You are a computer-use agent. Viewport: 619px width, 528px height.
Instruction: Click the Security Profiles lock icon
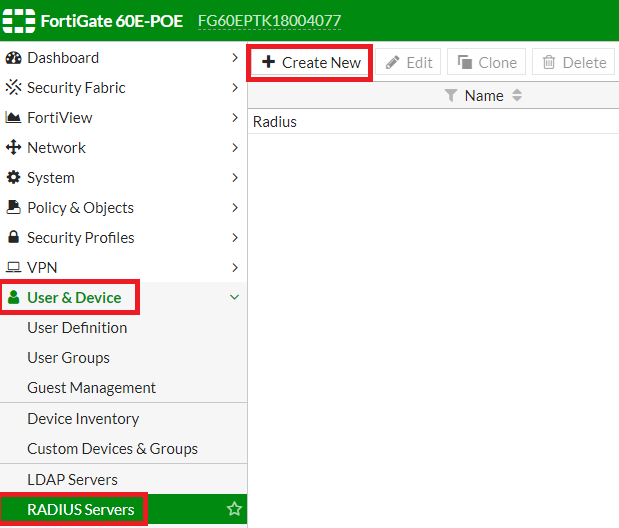pyautogui.click(x=14, y=238)
